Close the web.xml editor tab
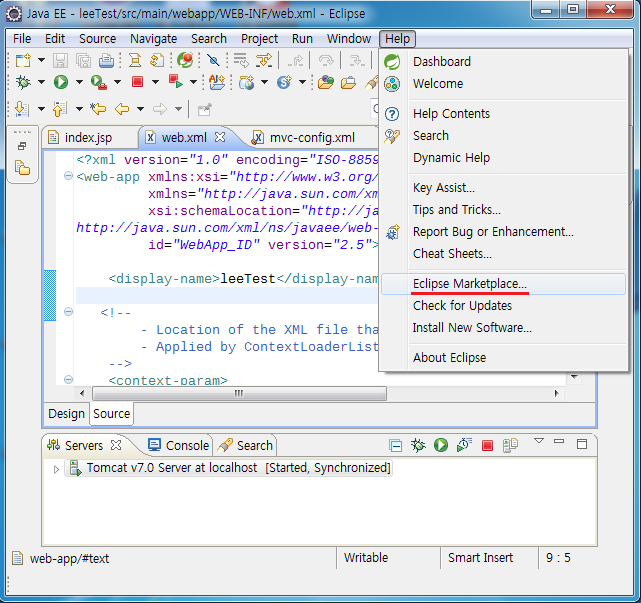The width and height of the screenshot is (641, 603). [220, 137]
